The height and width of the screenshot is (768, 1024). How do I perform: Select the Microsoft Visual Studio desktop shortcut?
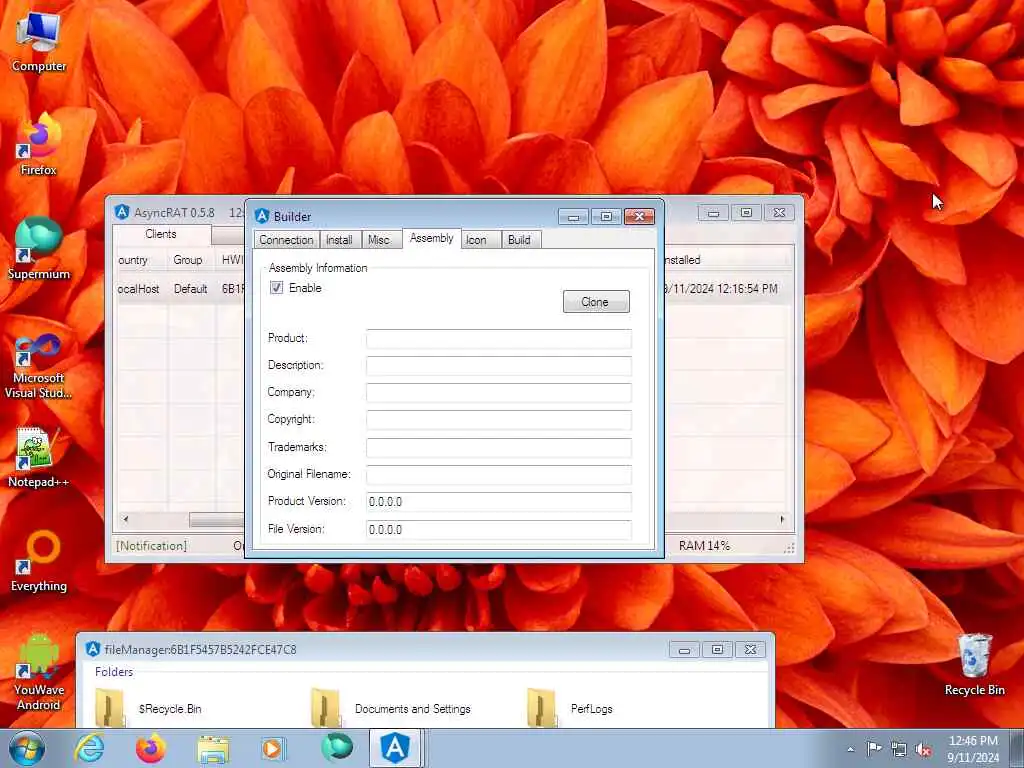(39, 366)
